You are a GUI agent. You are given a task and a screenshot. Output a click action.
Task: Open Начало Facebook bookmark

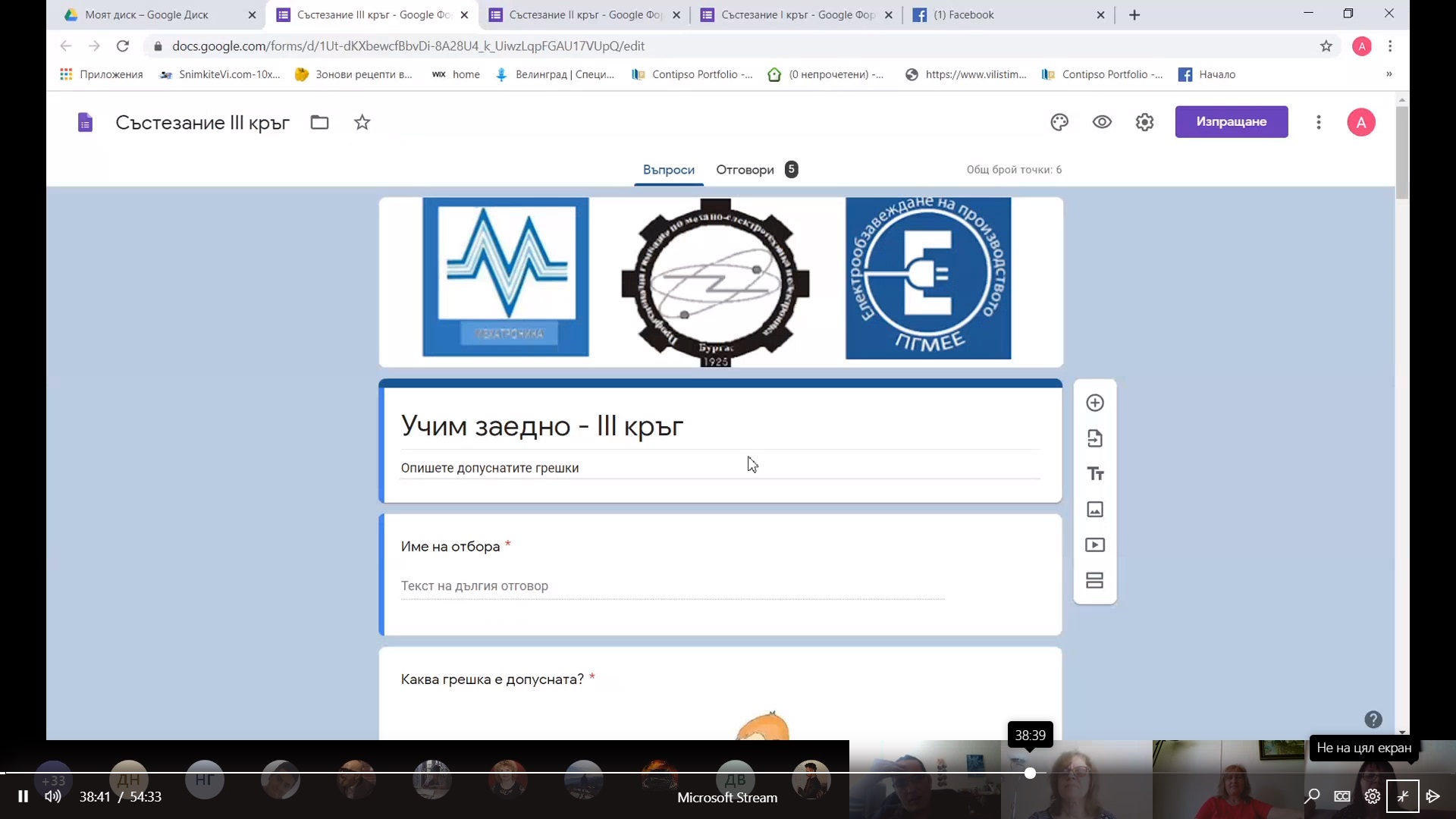point(1207,74)
